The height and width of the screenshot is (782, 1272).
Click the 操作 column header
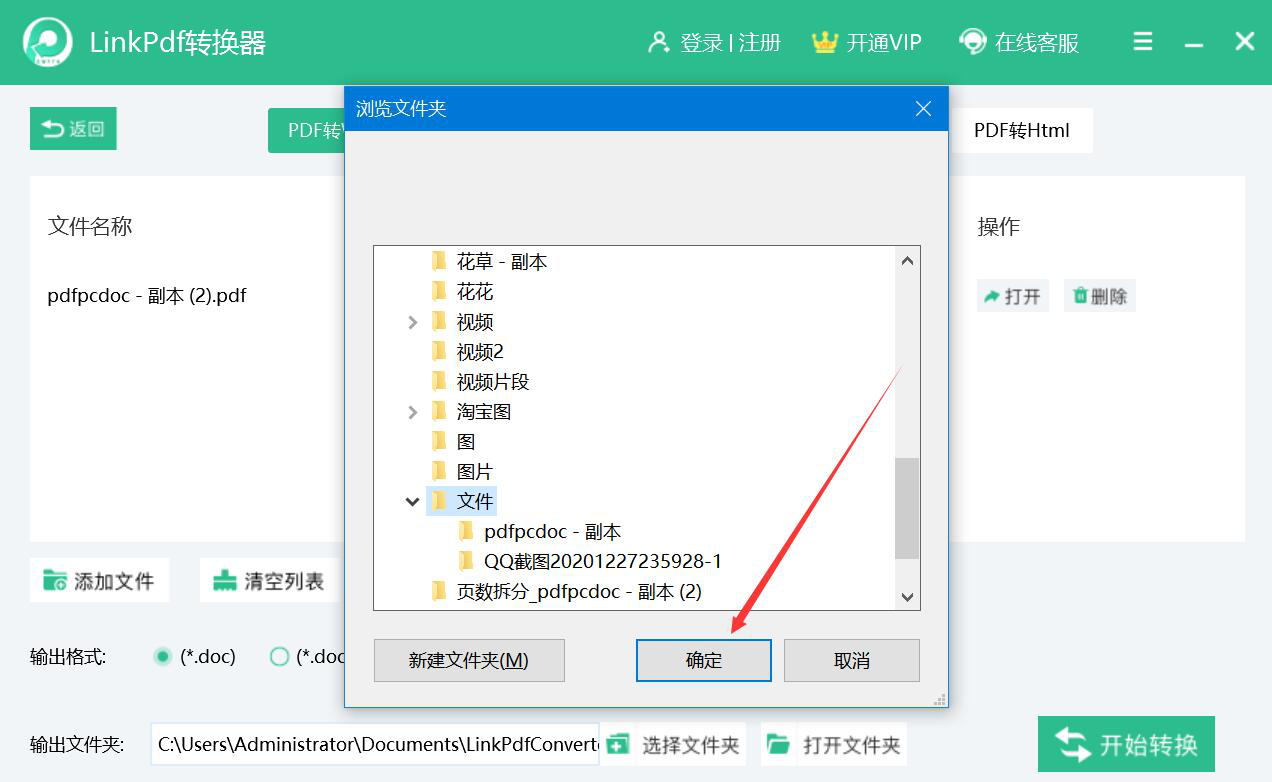click(x=998, y=227)
